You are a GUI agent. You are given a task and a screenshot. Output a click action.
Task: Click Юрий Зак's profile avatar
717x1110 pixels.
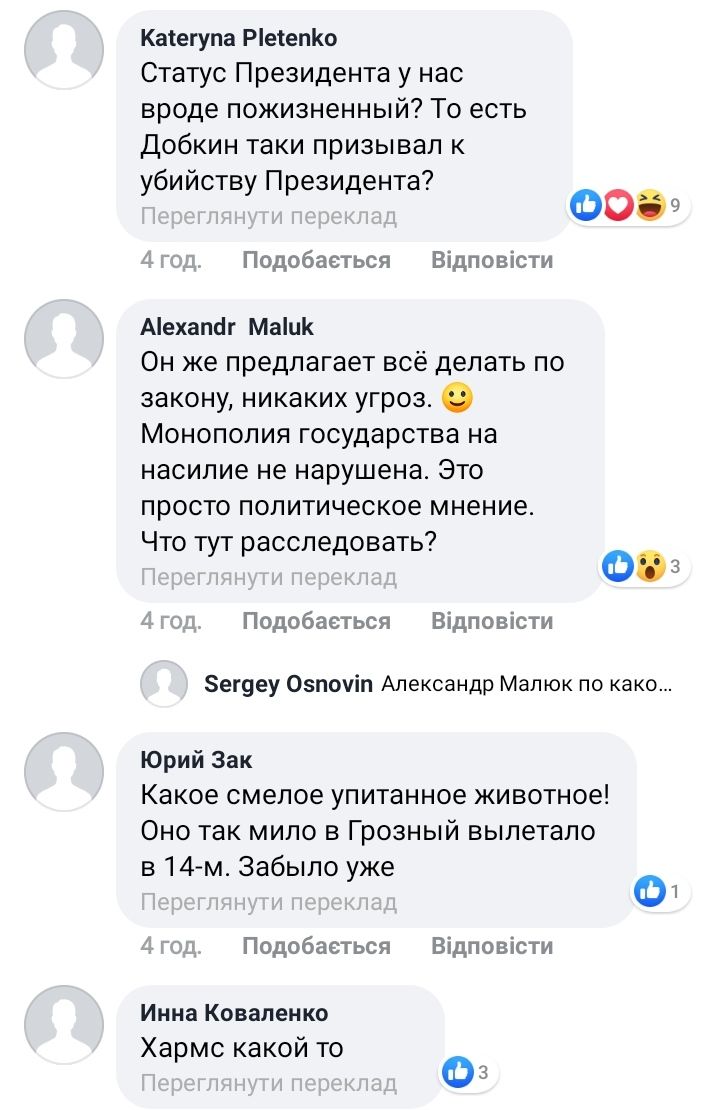point(64,772)
